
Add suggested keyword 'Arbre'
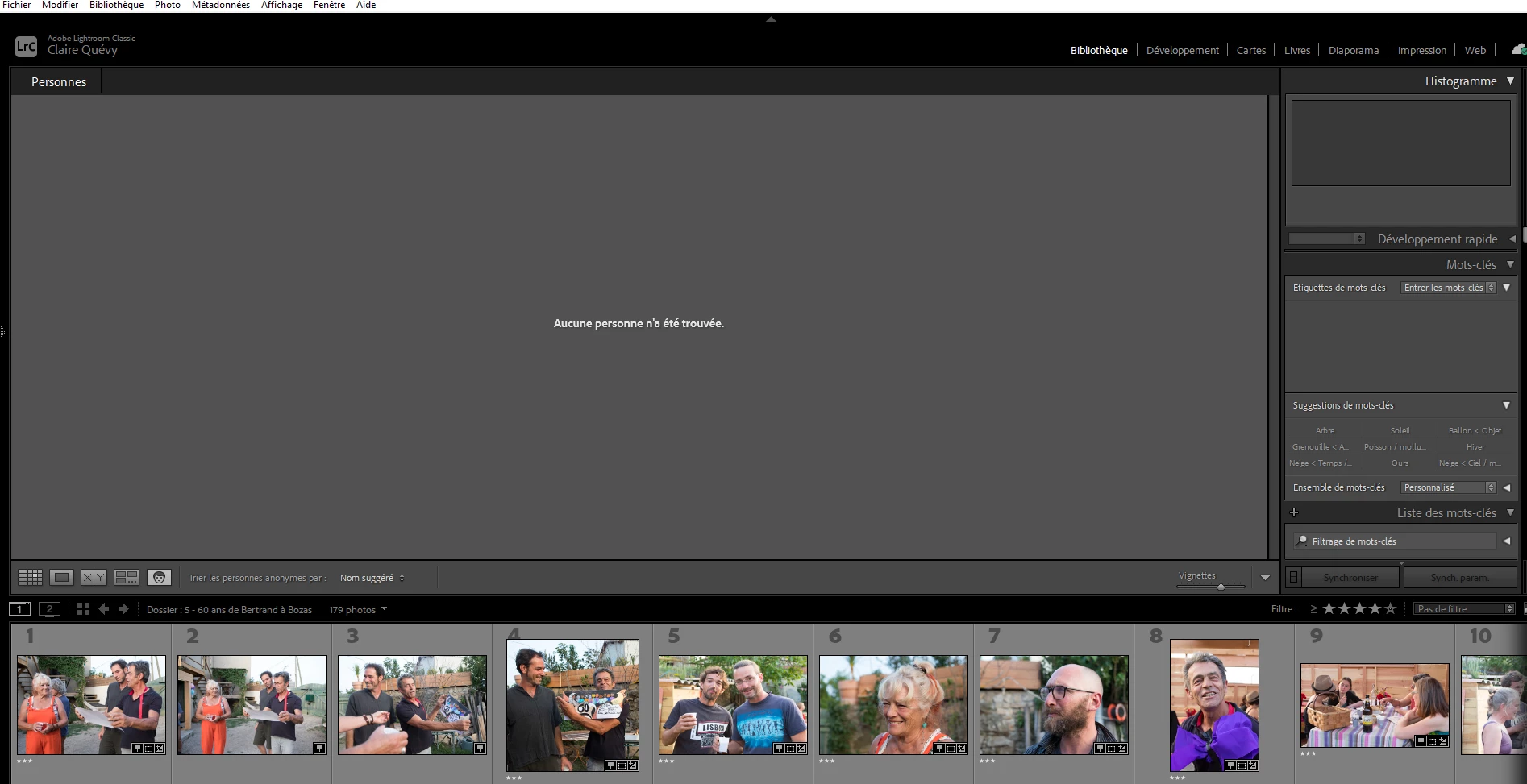tap(1325, 430)
